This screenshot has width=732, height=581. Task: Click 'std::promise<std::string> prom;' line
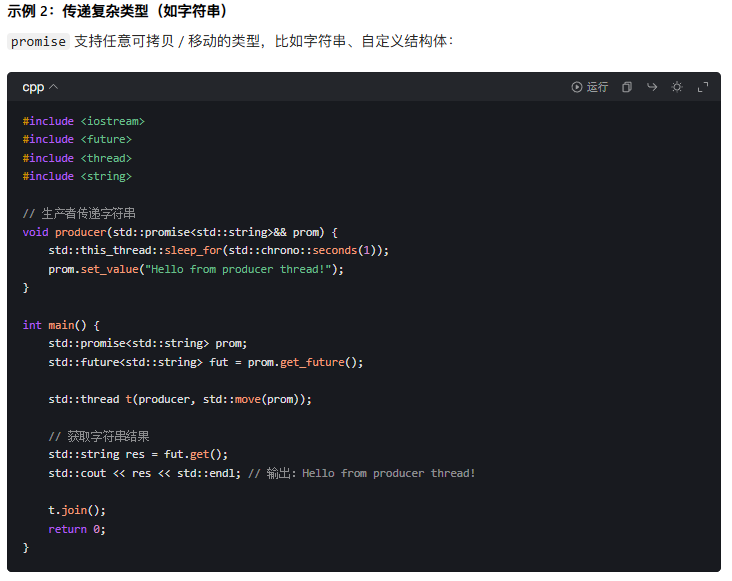148,343
